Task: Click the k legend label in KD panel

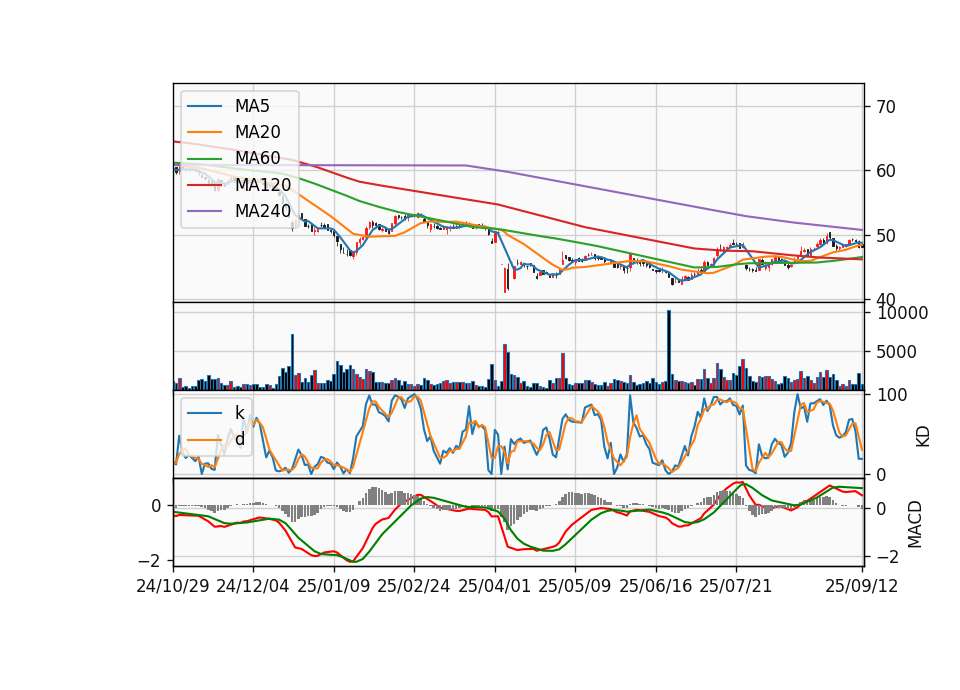Action: point(239,413)
